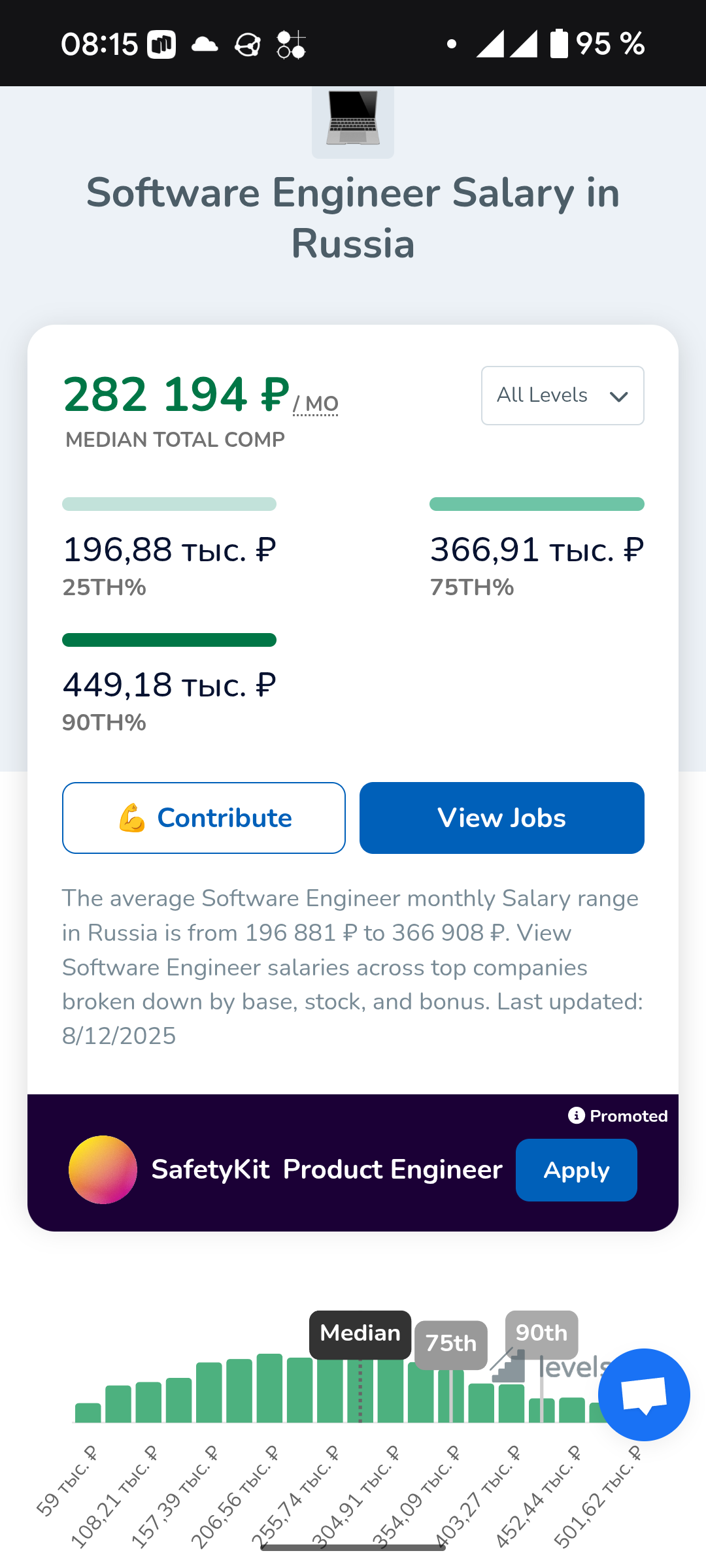The width and height of the screenshot is (706, 1568).
Task: Tap the cloud icon in status bar
Action: click(x=205, y=44)
